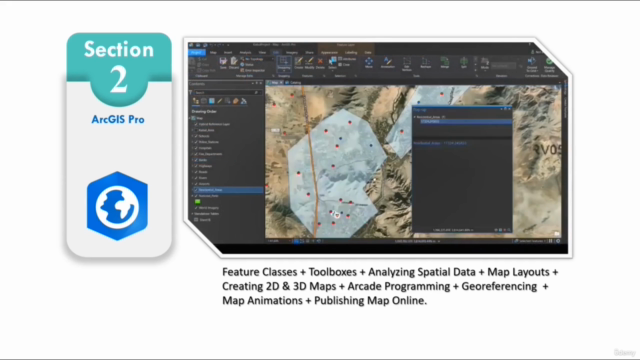Select the Annotation edit tool
Viewport: 640px width, 360px height.
[387, 61]
